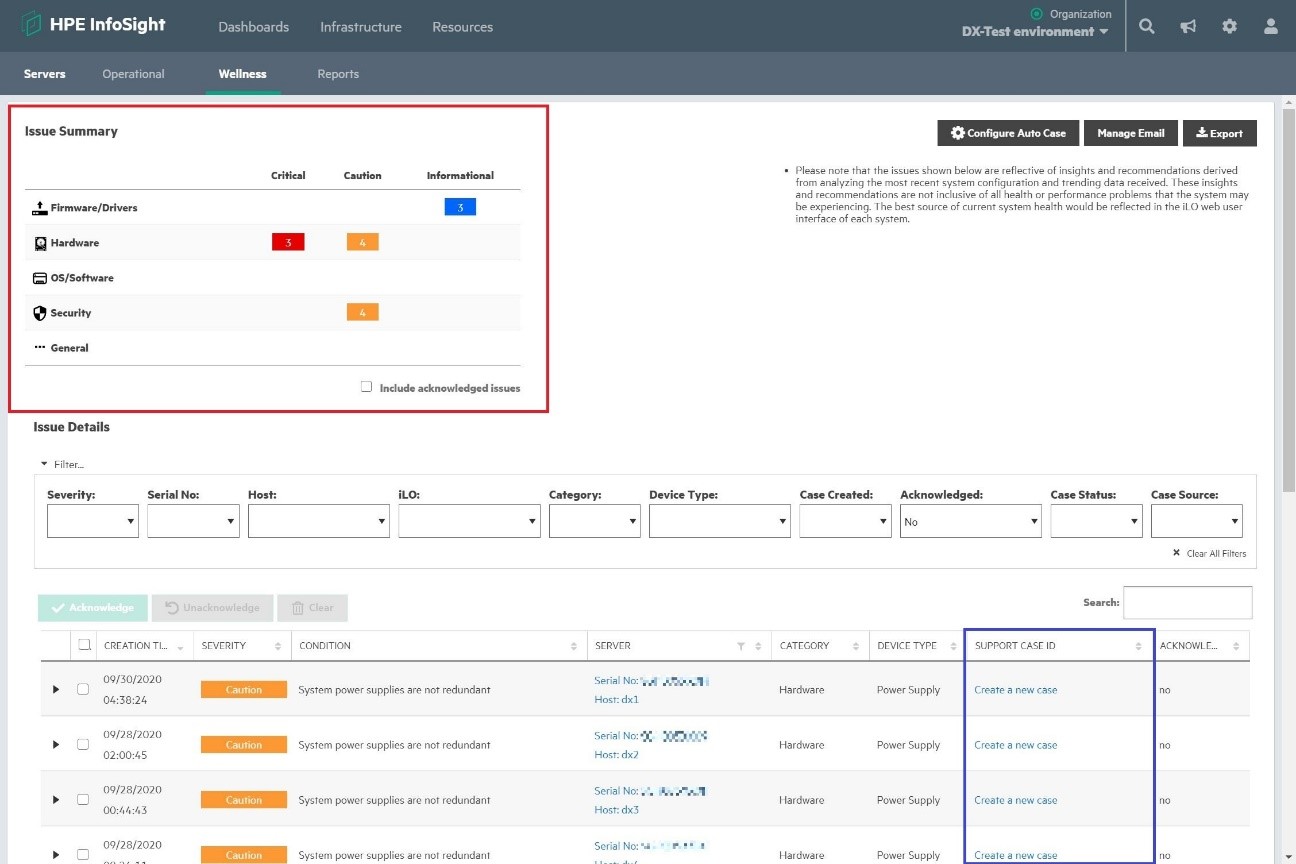Toggle Include acknowledged issues checkbox
This screenshot has width=1296, height=864.
367,387
